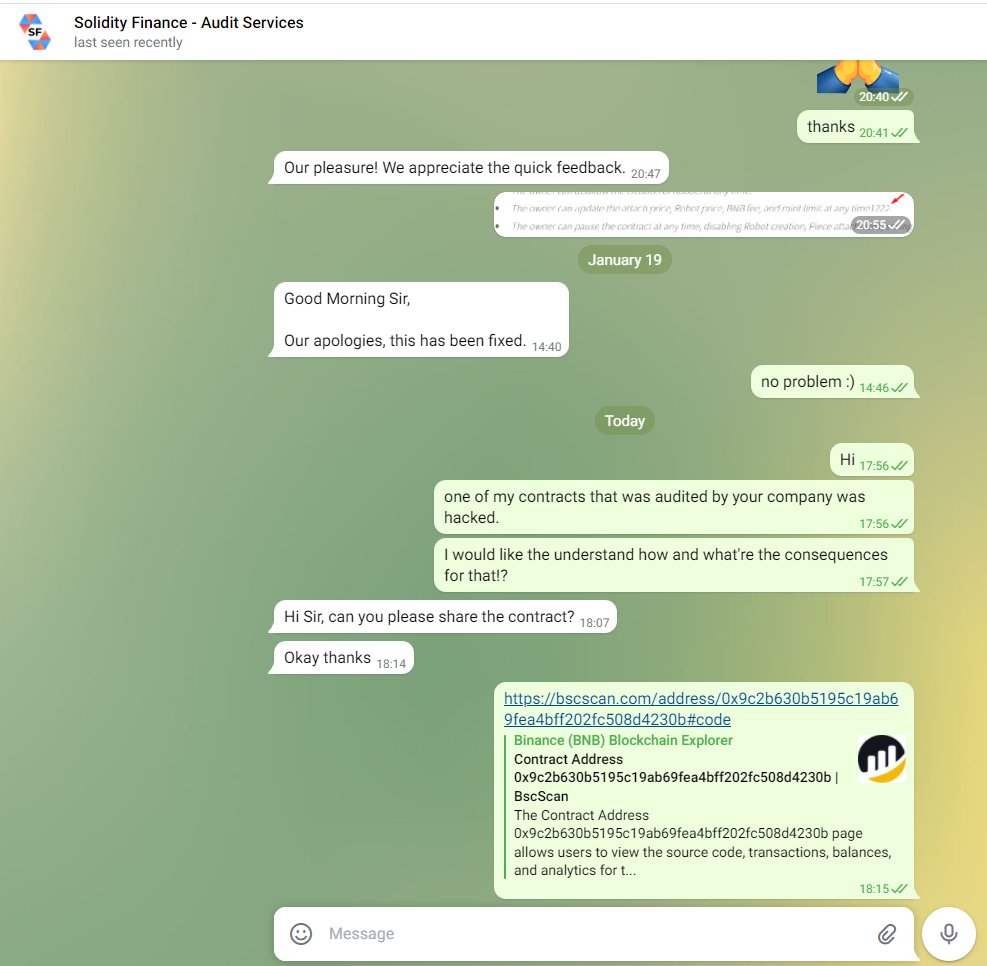Click the 14:46 read receipt checkmarks
The image size is (987, 966).
pyautogui.click(x=900, y=388)
